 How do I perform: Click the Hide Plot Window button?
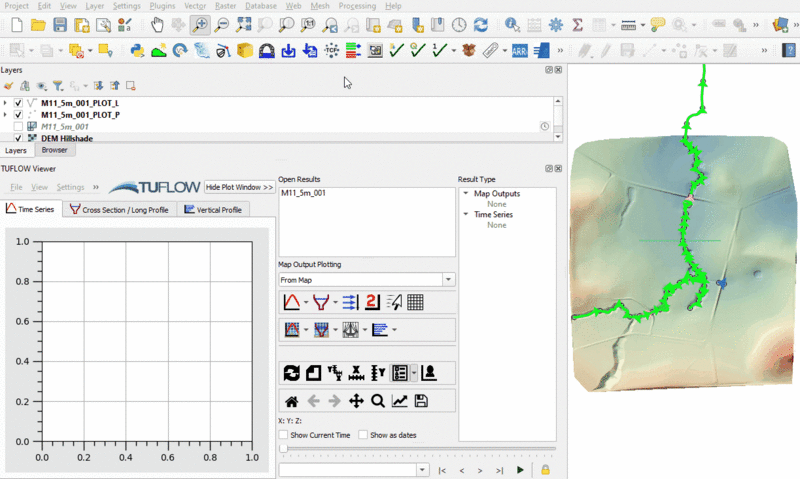[239, 187]
